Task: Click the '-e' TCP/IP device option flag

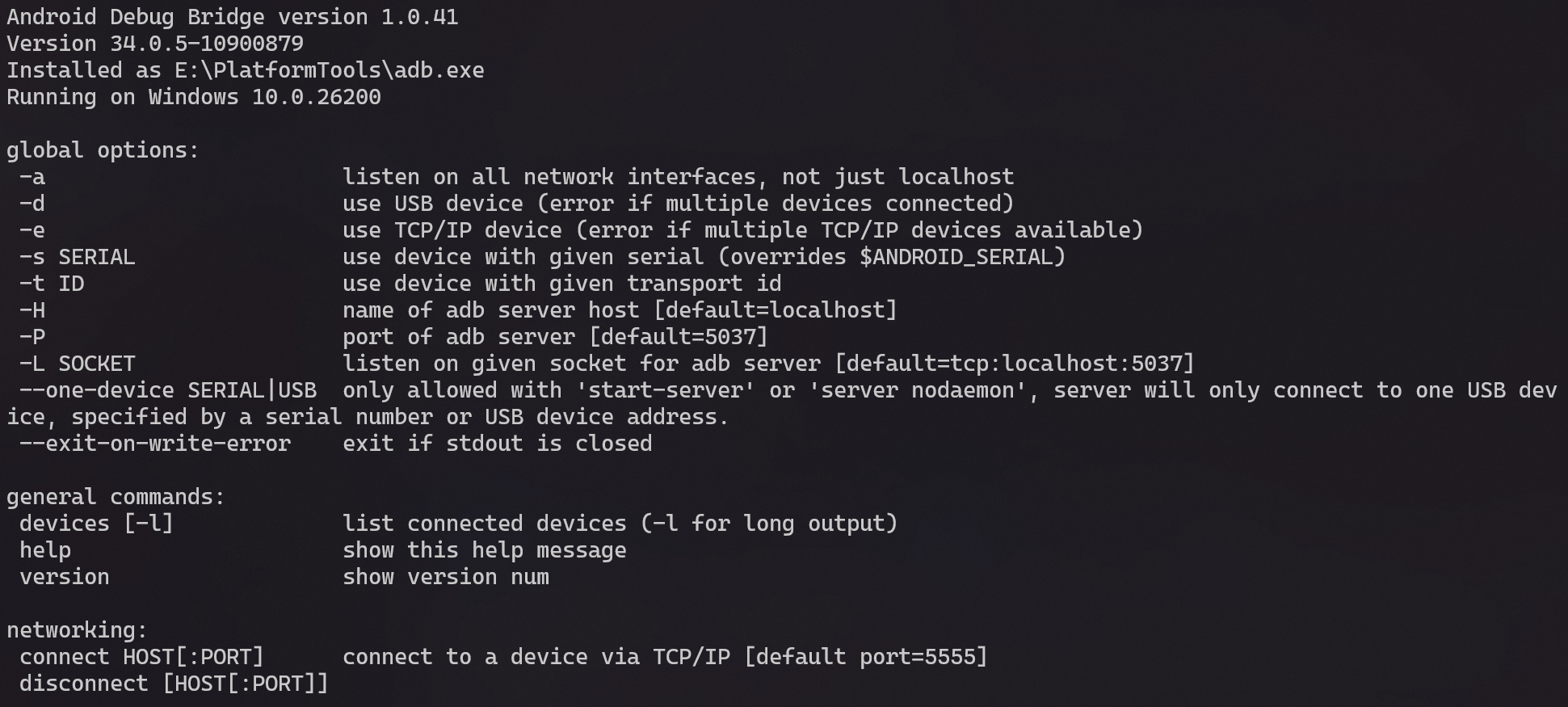Action: [x=32, y=230]
